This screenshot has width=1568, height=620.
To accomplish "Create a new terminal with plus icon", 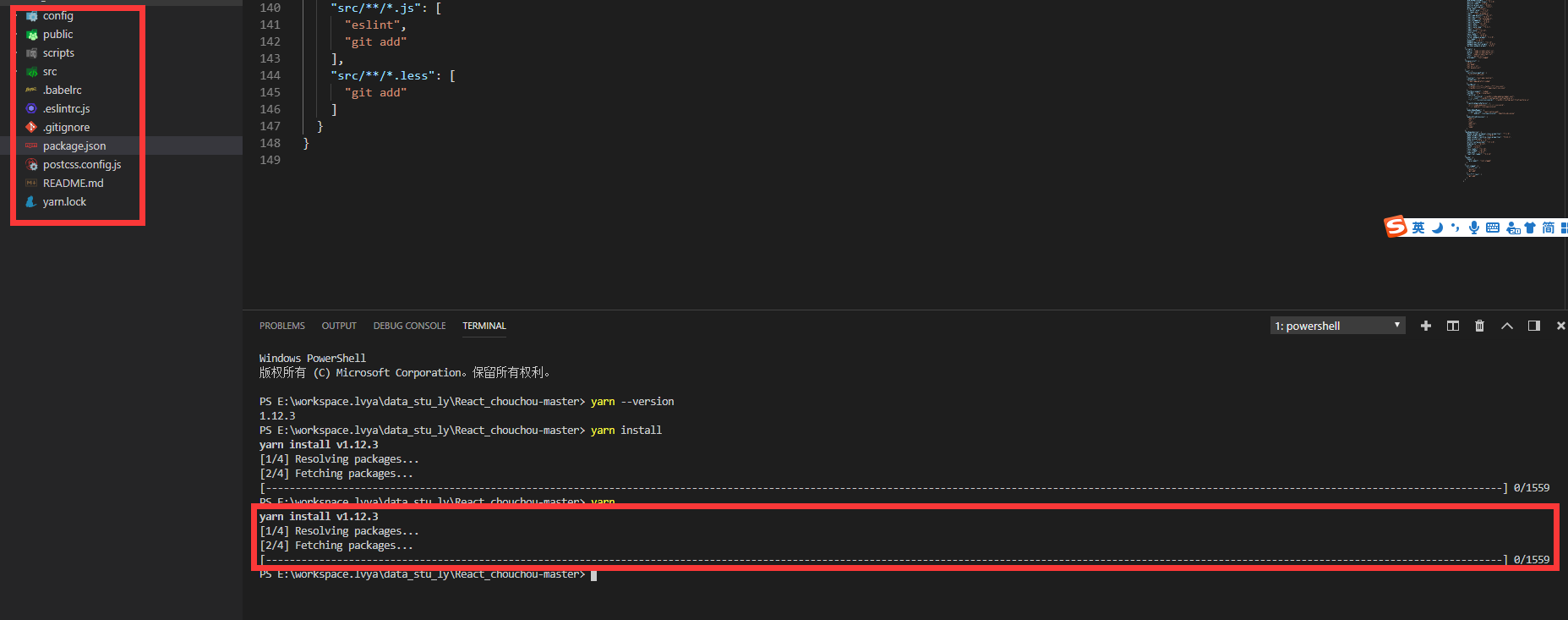I will coord(1426,326).
